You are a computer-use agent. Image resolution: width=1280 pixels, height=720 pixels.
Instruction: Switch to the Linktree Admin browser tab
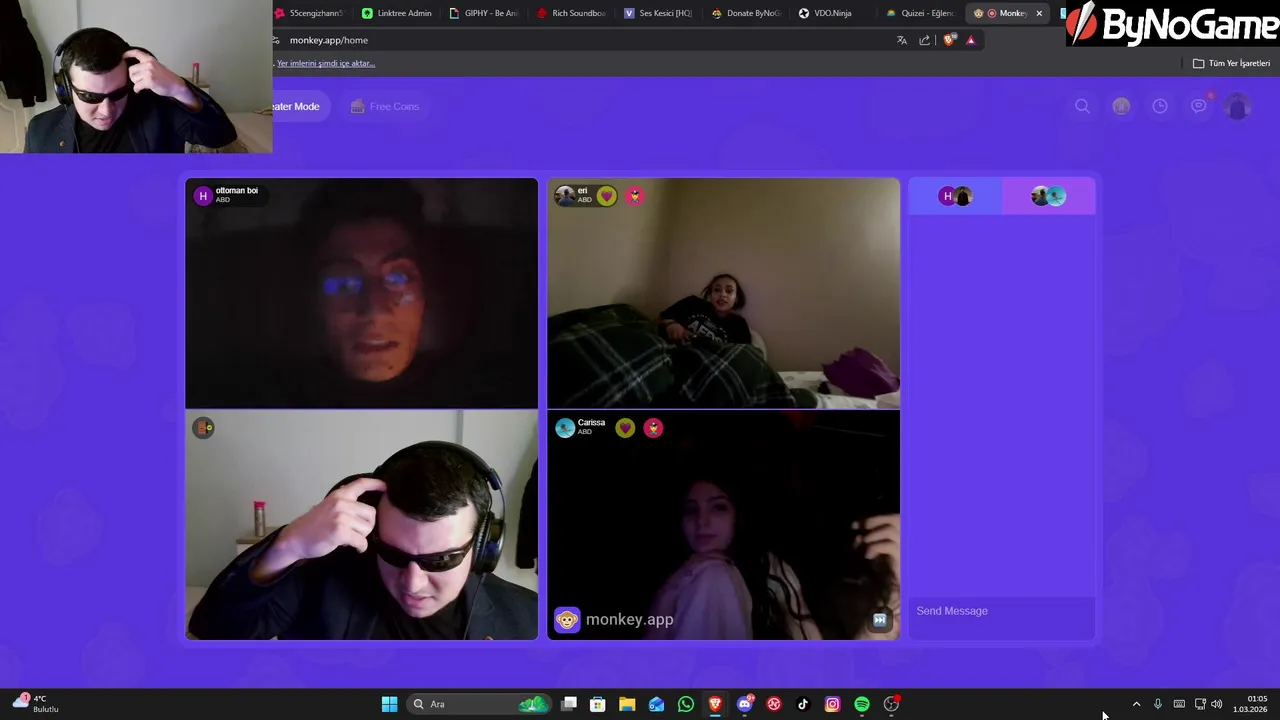(397, 13)
